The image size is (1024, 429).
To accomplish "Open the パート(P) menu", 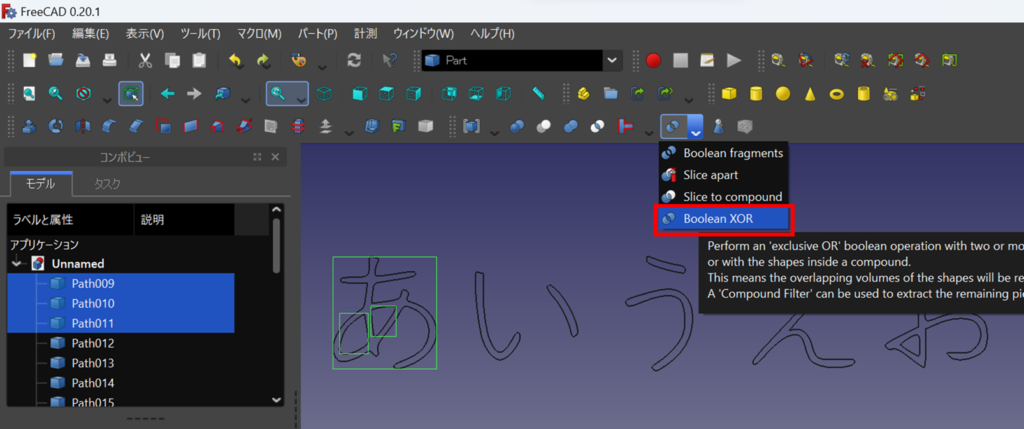I will (317, 34).
